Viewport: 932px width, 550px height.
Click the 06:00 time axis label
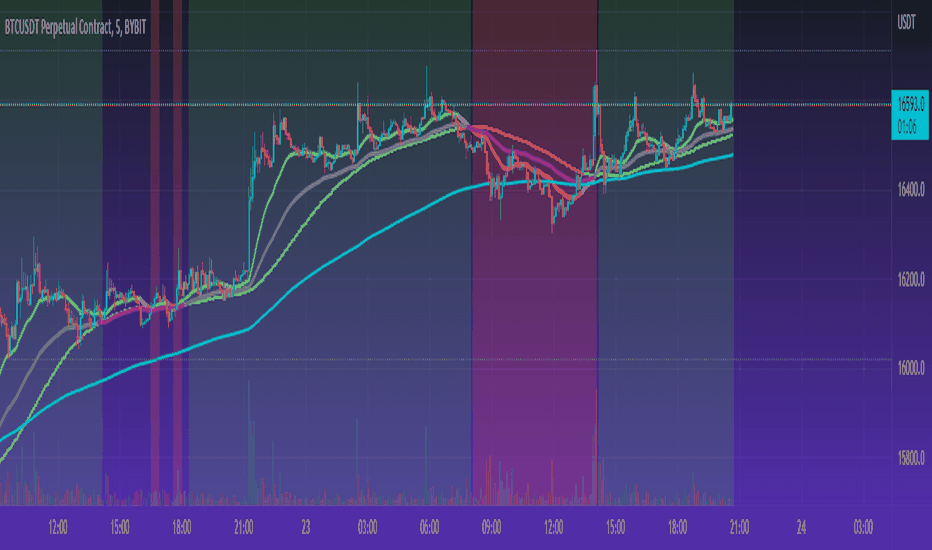tap(429, 527)
